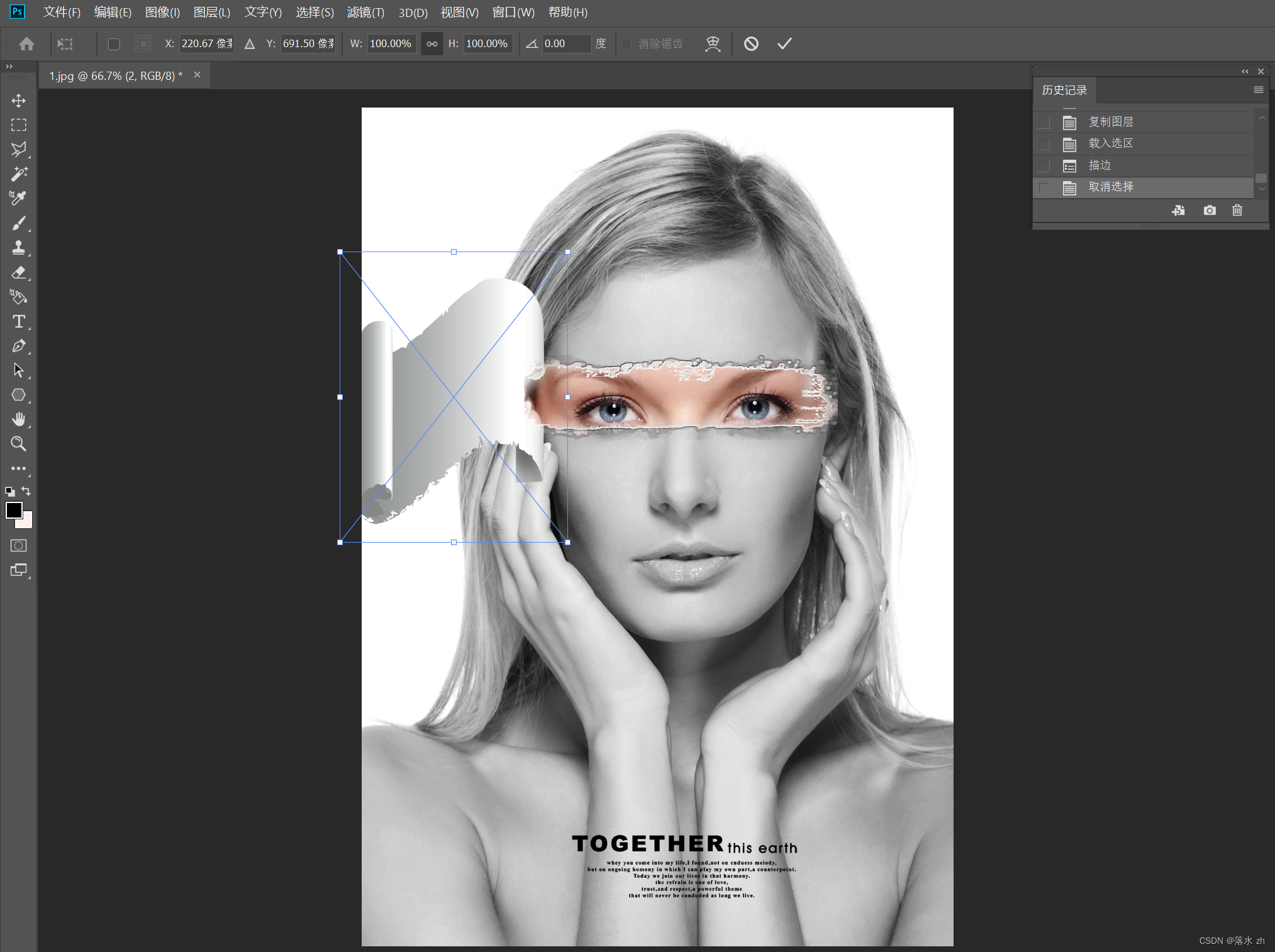
Task: Expand the toolbar with double-arrow chevron
Action: (9, 67)
